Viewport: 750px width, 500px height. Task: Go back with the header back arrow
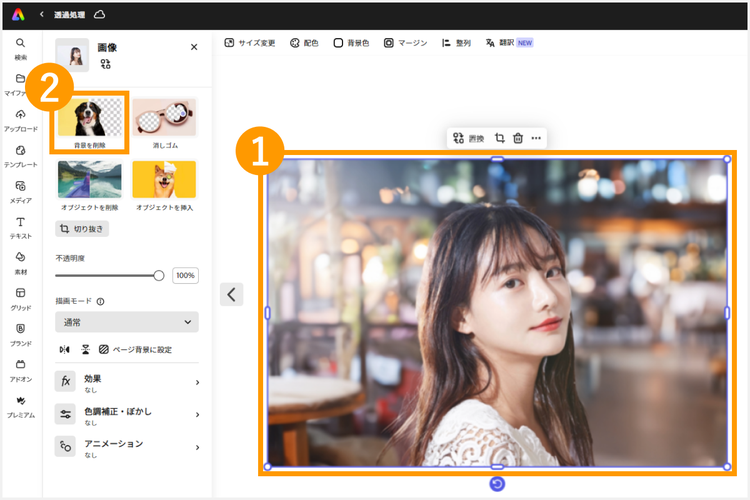click(42, 14)
